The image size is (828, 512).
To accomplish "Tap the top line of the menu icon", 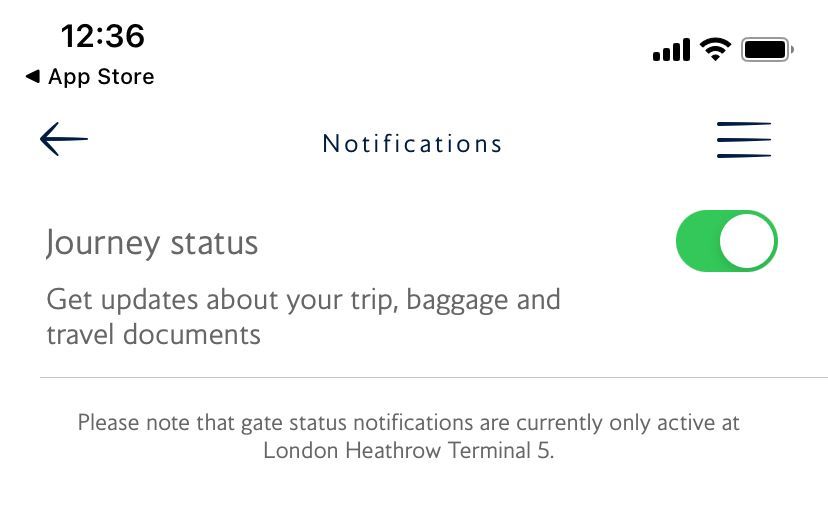I will [744, 125].
